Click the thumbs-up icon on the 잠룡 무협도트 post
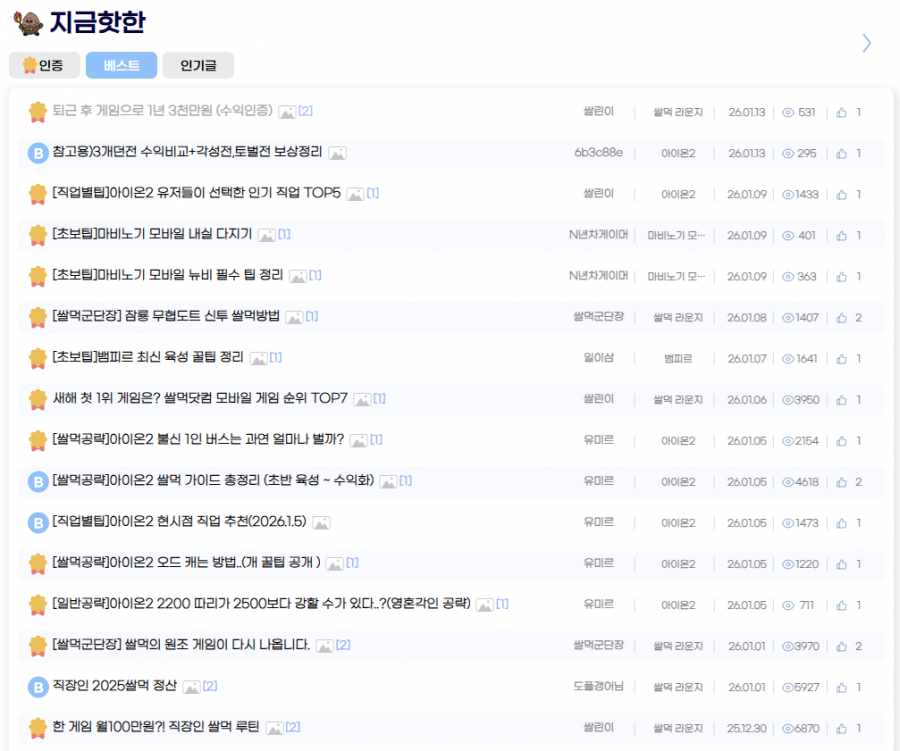Screen dimensions: 900x751 pos(842,317)
